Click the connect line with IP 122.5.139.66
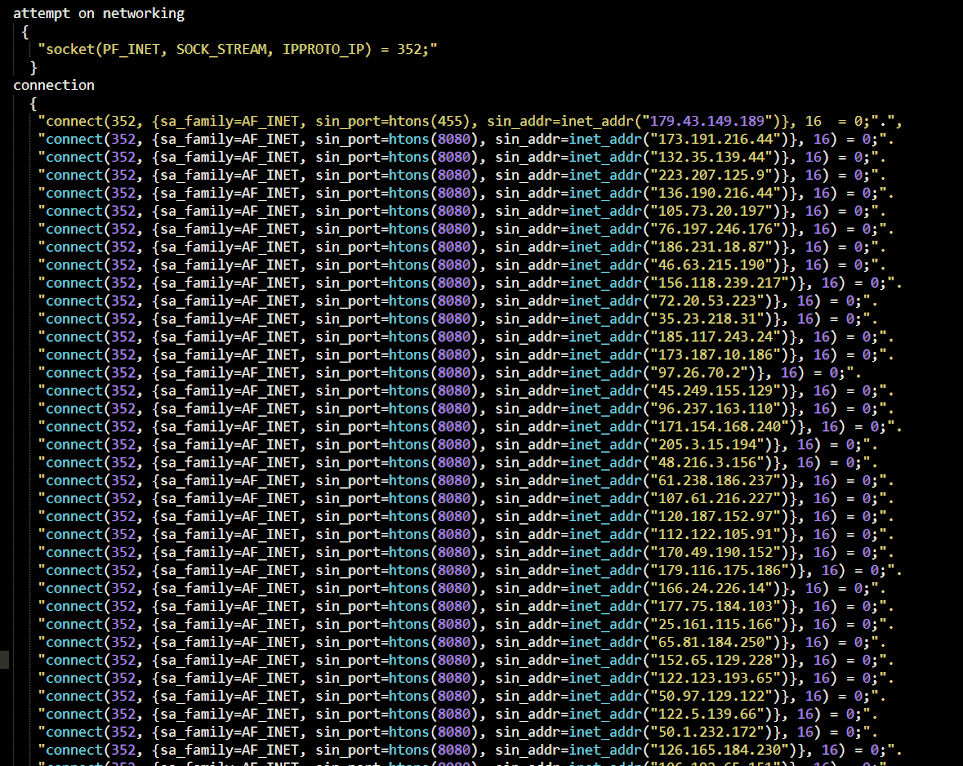The width and height of the screenshot is (963, 766). click(x=458, y=714)
